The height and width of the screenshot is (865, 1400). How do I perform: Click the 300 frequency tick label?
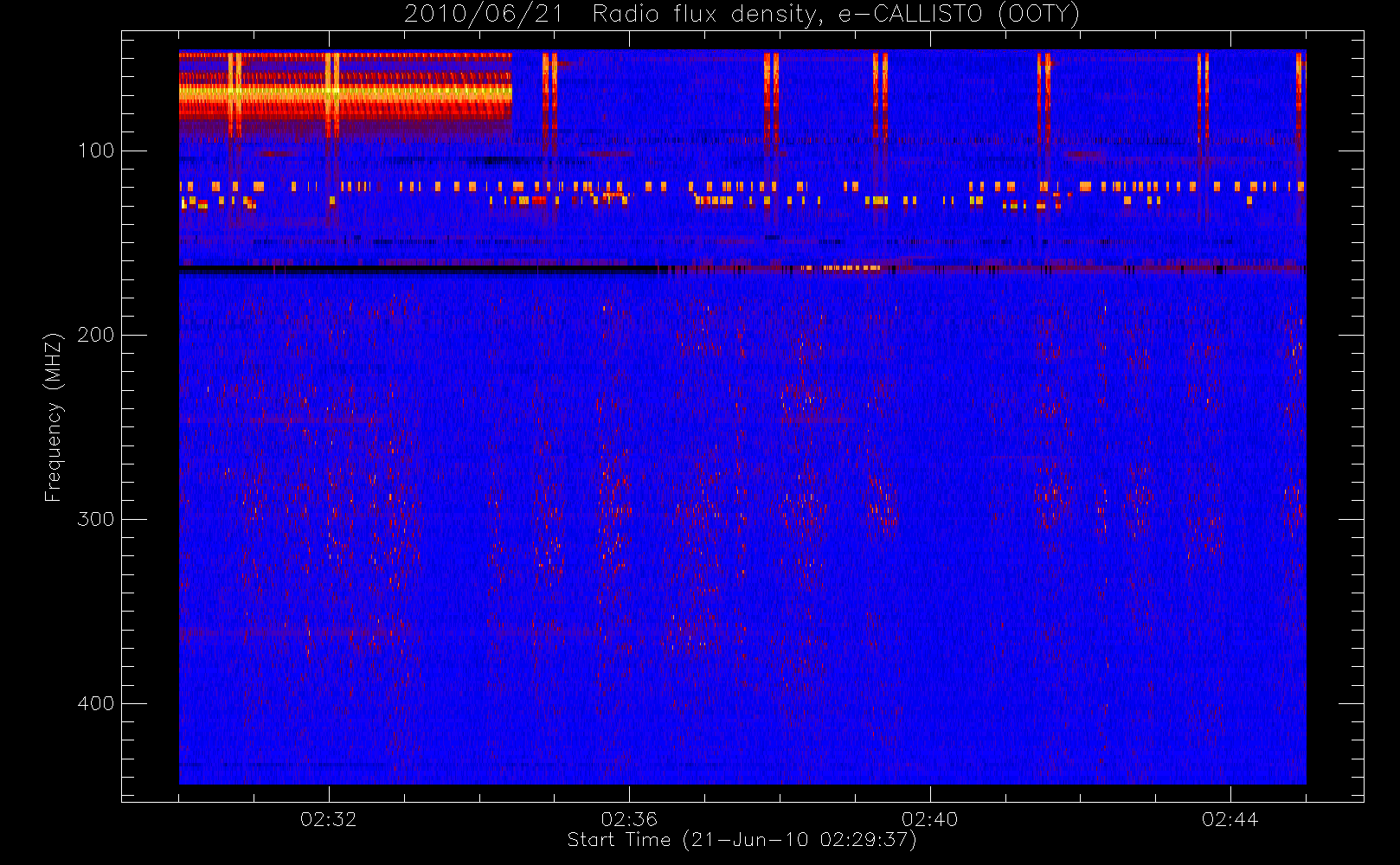click(x=96, y=519)
